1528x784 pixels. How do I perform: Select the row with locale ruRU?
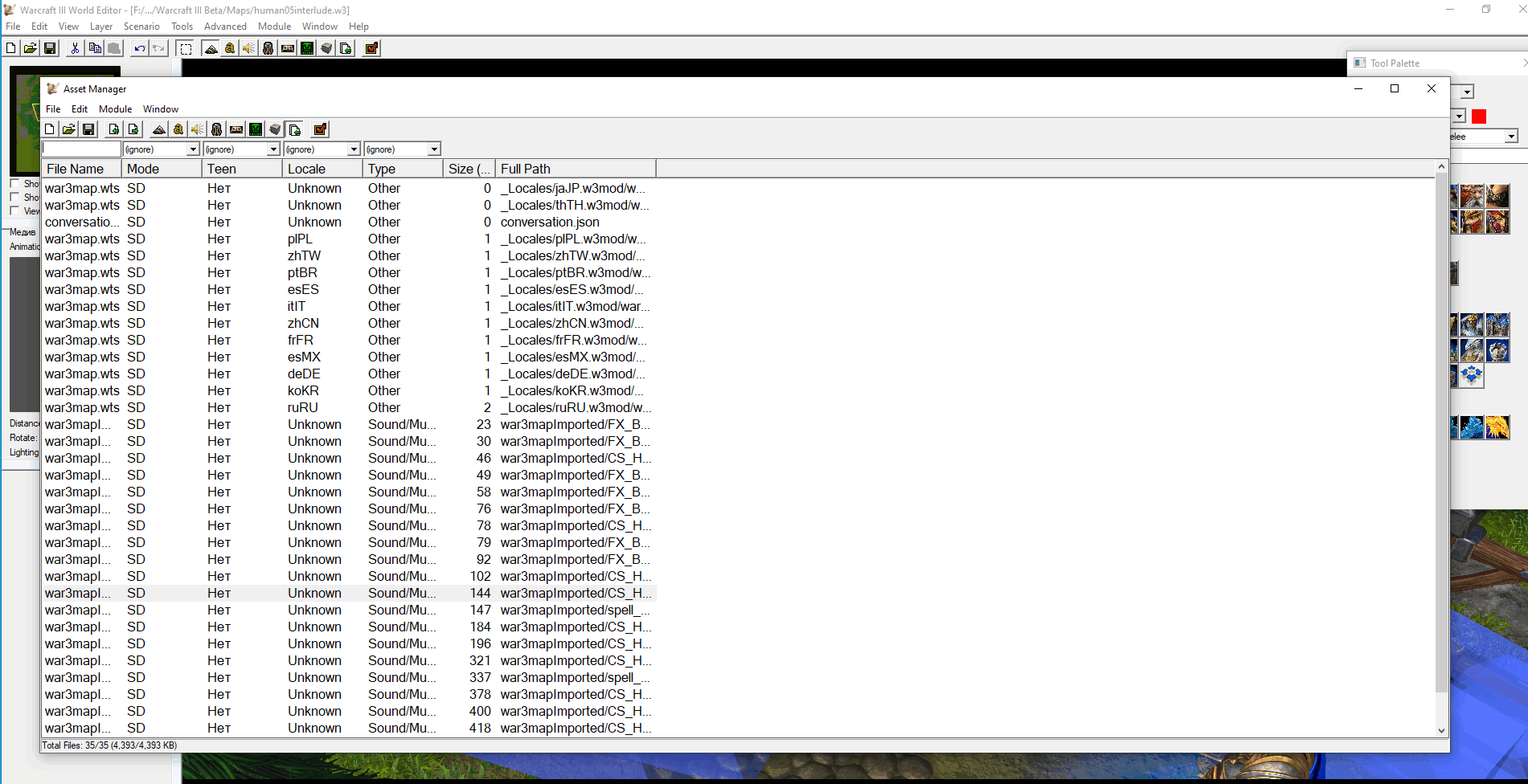(349, 407)
